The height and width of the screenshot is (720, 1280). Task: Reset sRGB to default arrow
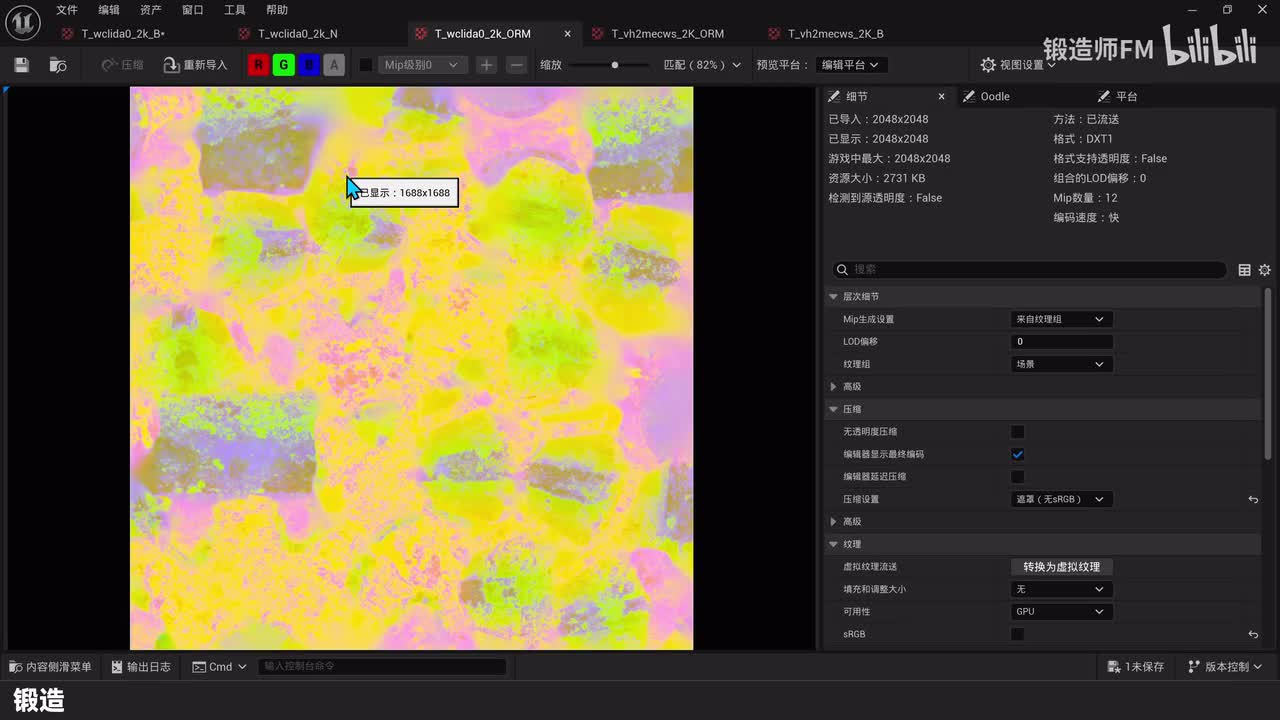pyautogui.click(x=1253, y=634)
